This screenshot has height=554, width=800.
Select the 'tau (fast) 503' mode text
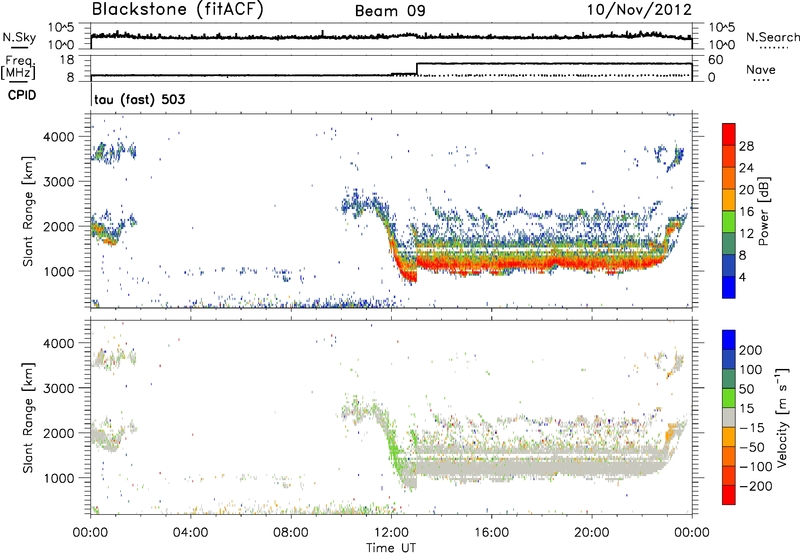pyautogui.click(x=140, y=99)
